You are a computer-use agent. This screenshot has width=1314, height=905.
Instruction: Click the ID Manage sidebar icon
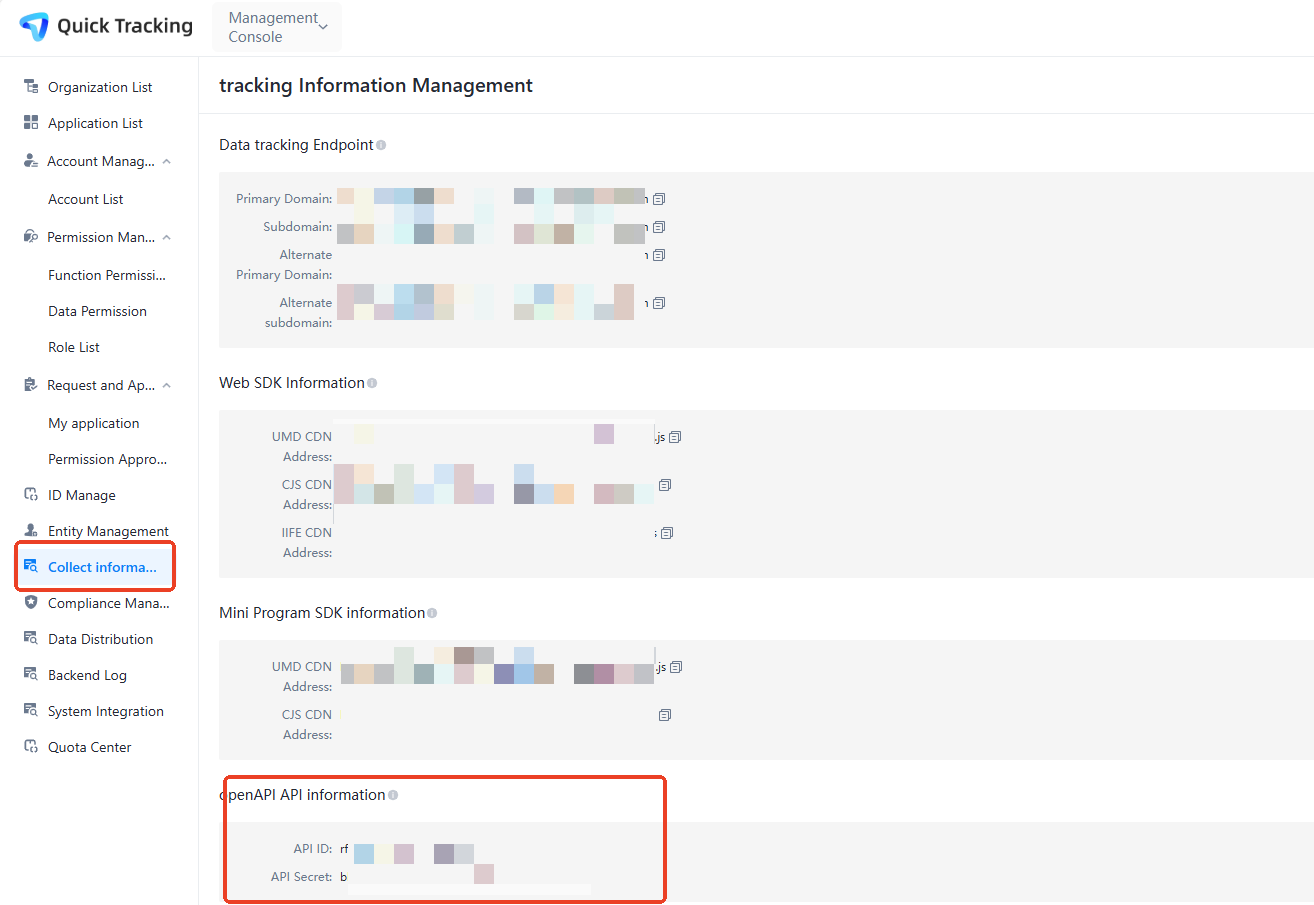[x=31, y=495]
